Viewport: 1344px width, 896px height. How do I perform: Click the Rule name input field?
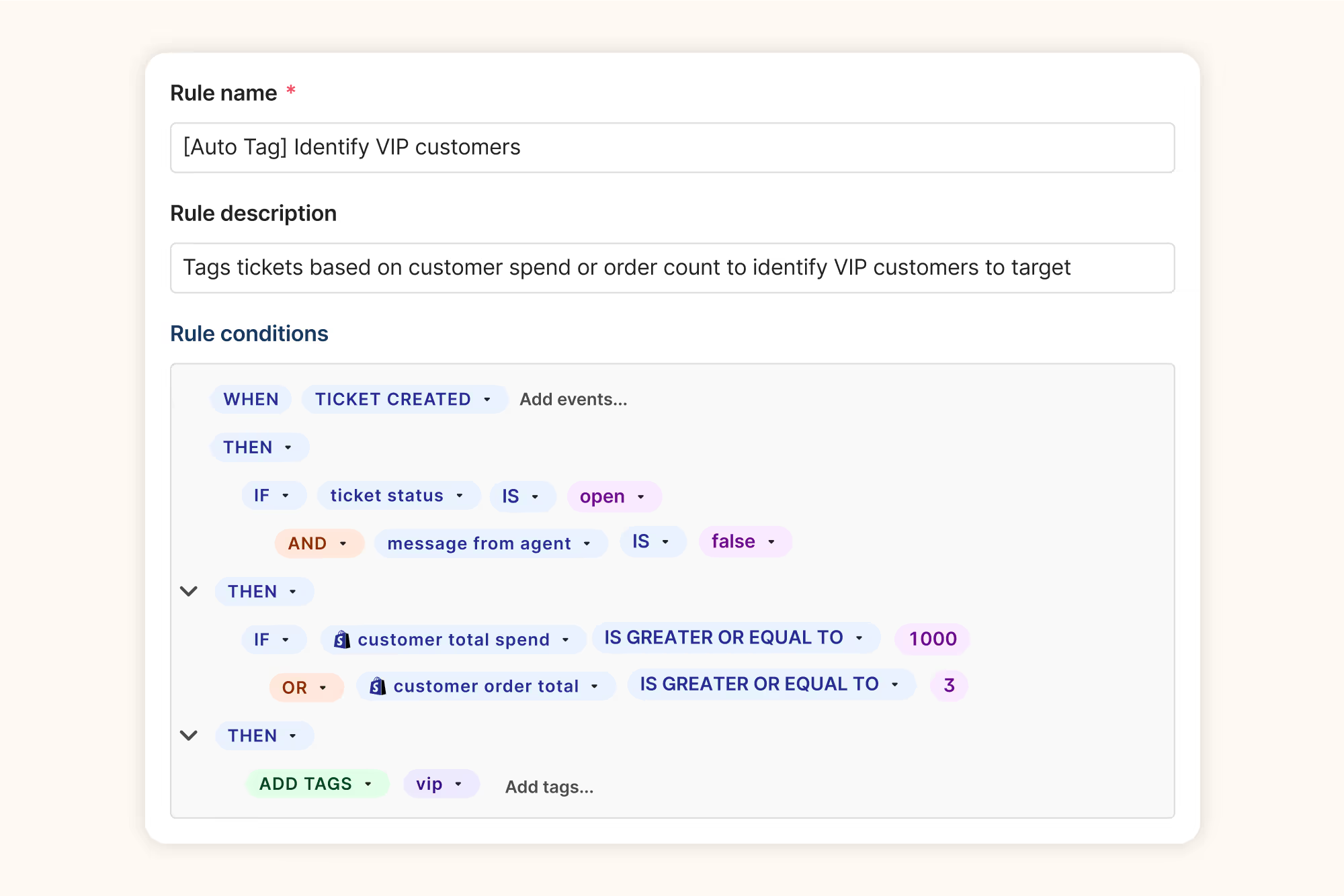(672, 148)
